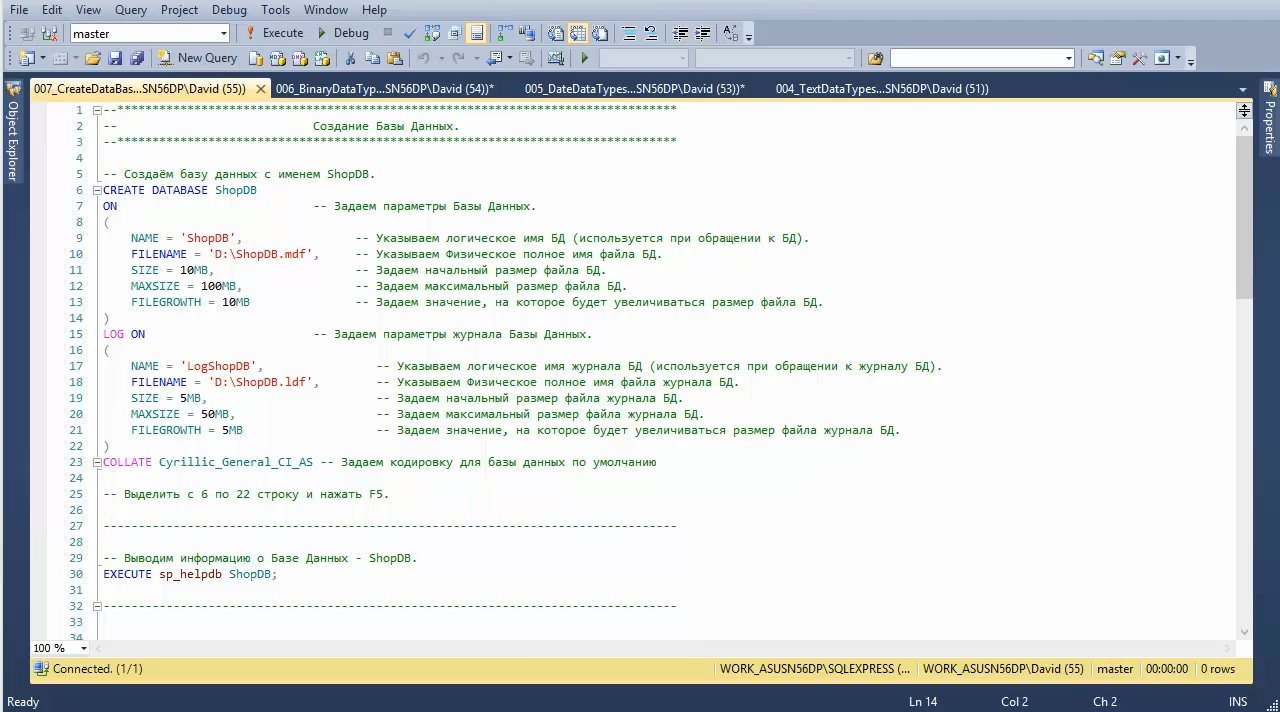Open an Analysis Services XMLA Query
1280x712 pixels.
click(321, 58)
